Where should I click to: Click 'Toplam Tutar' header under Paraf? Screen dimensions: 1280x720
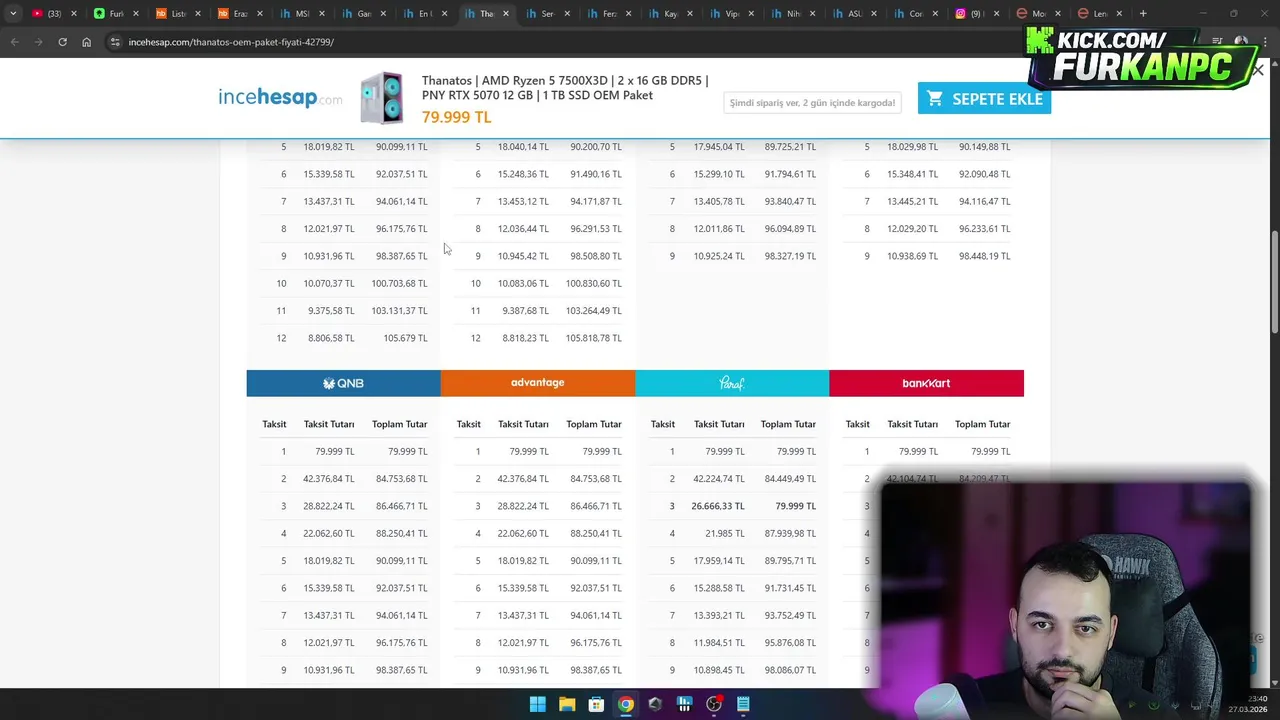788,424
